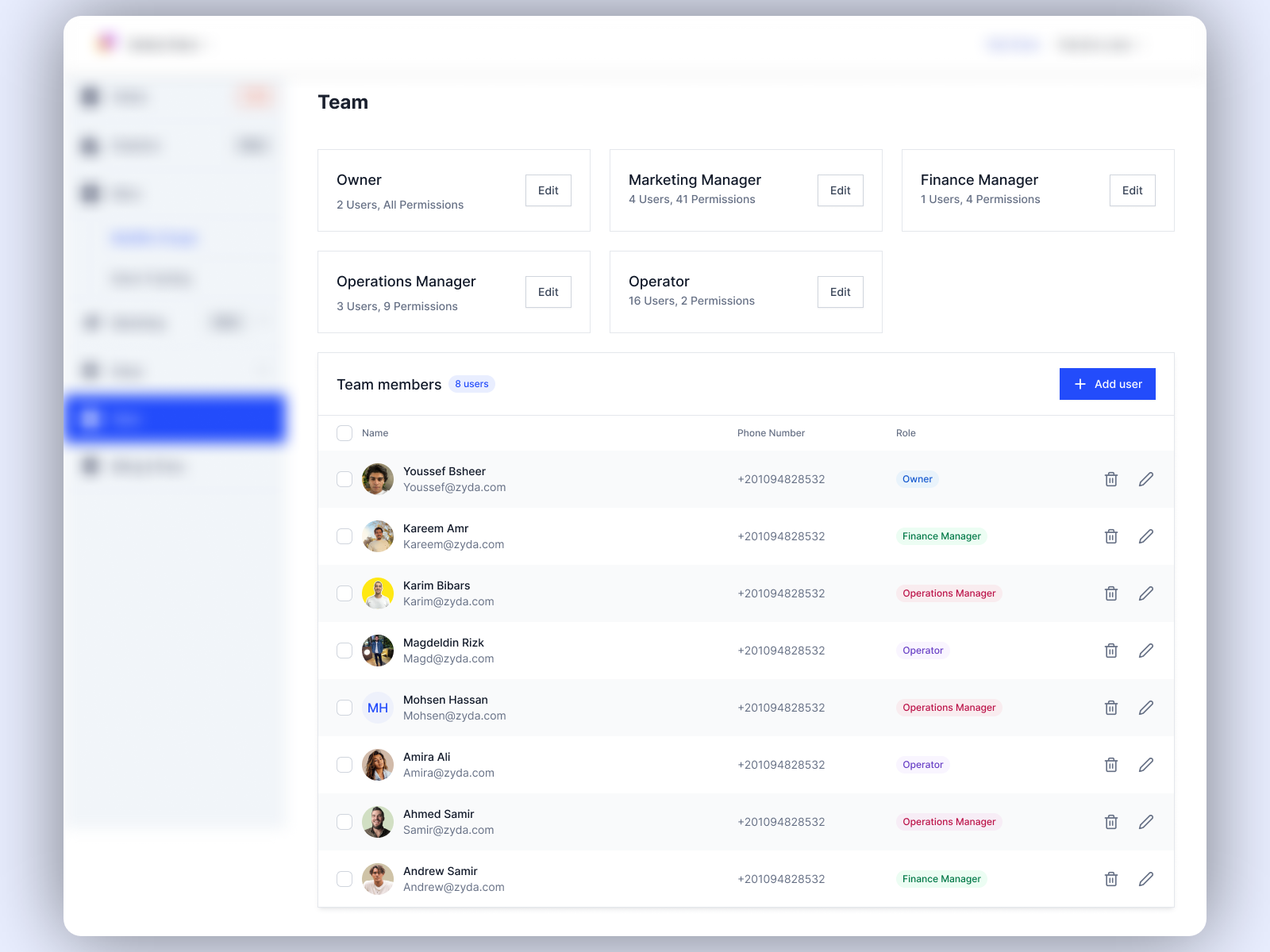Click the trash icon beside Amira Ali

pyautogui.click(x=1110, y=765)
